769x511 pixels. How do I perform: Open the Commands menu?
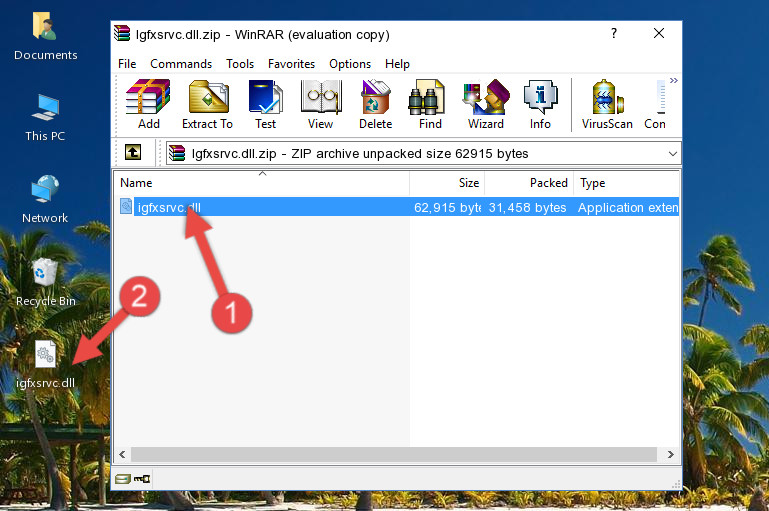[181, 64]
